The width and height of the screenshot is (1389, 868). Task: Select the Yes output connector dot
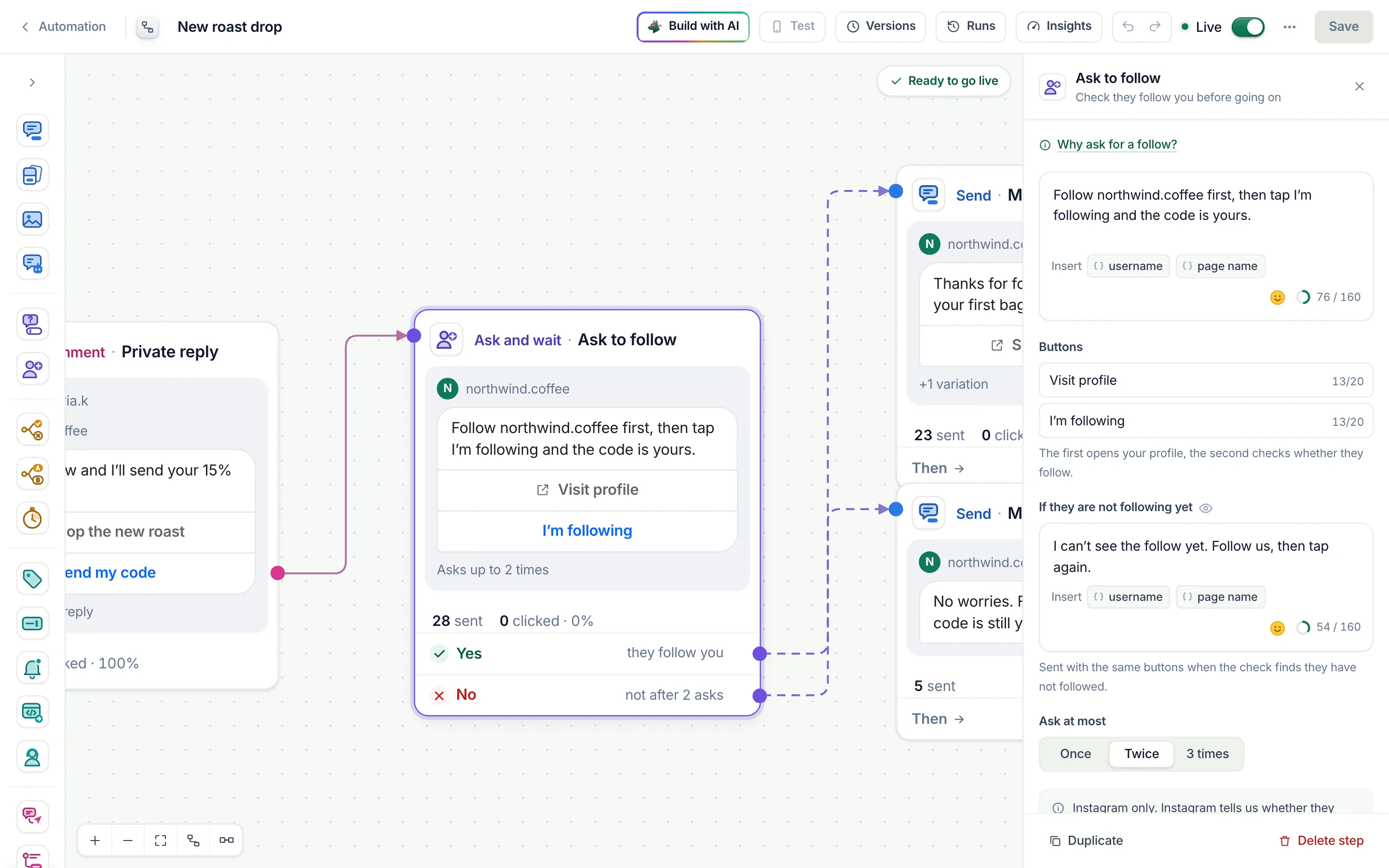pos(759,653)
